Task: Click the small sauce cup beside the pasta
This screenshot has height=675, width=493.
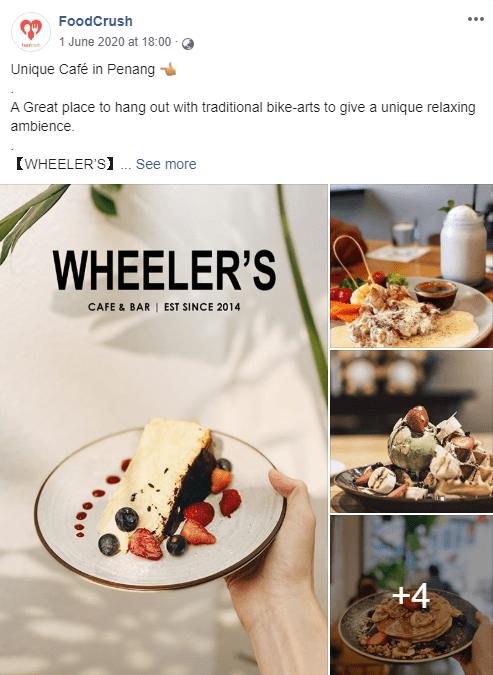Action: coord(436,294)
